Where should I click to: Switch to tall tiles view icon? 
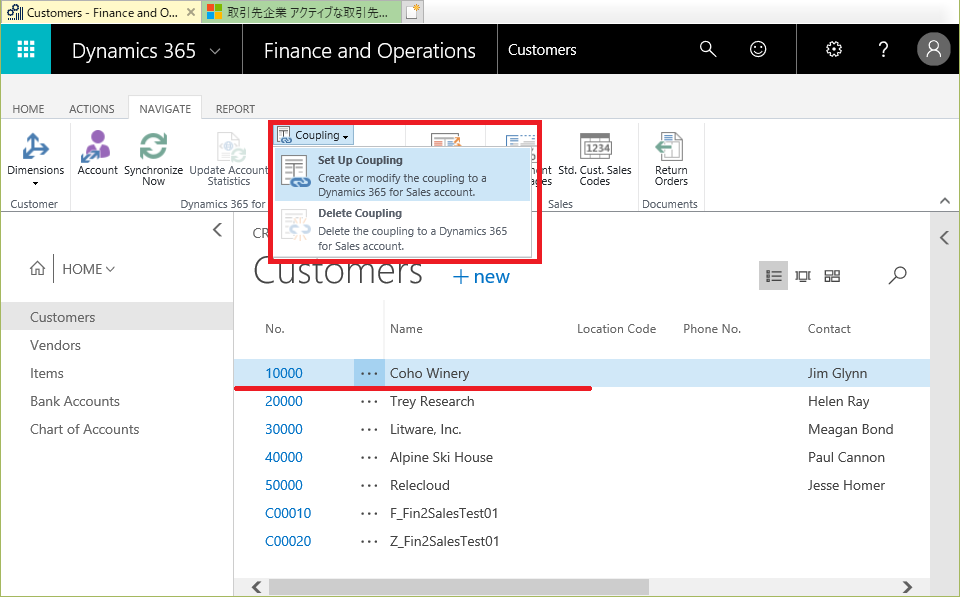pyautogui.click(x=803, y=276)
